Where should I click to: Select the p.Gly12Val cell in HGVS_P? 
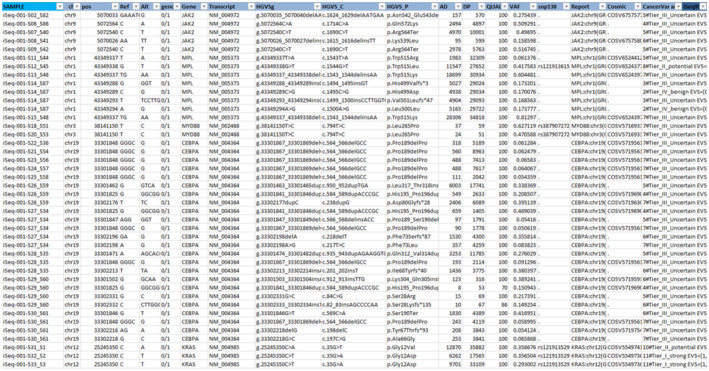pos(401,347)
